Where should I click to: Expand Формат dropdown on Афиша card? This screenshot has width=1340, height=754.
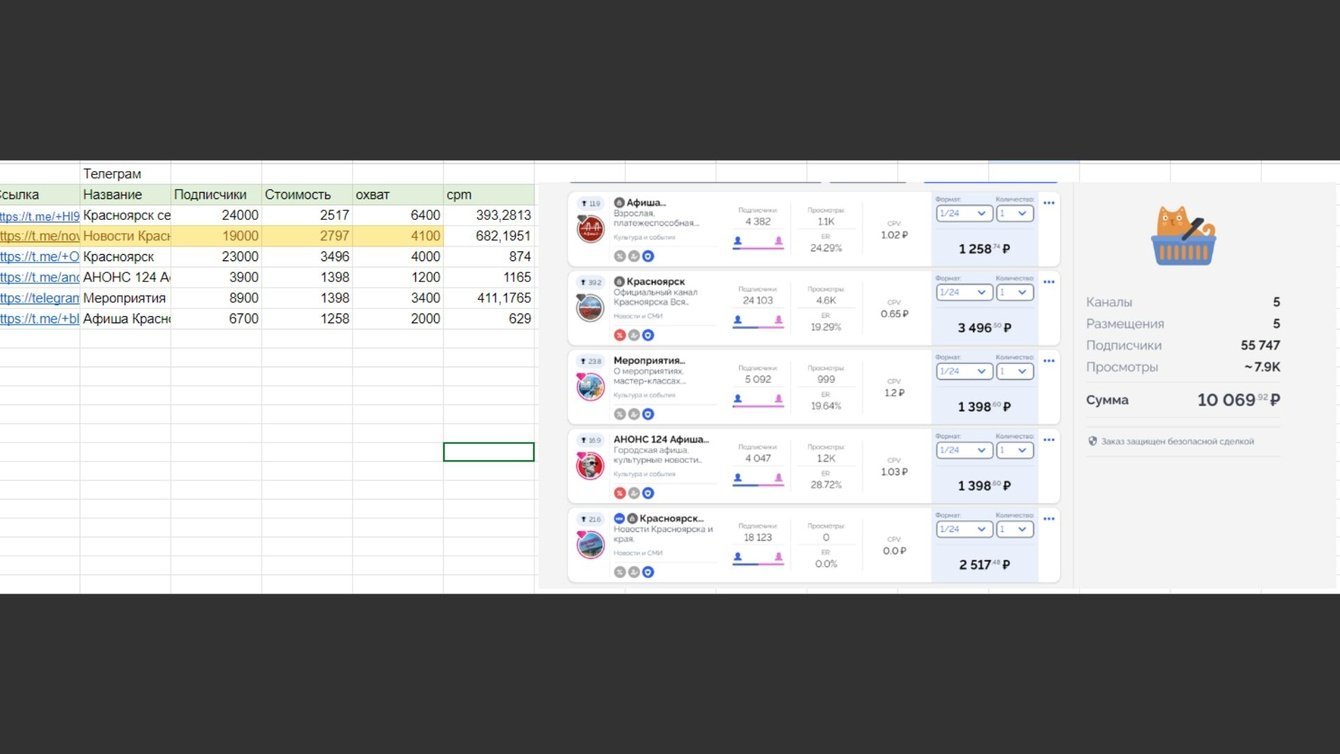964,213
